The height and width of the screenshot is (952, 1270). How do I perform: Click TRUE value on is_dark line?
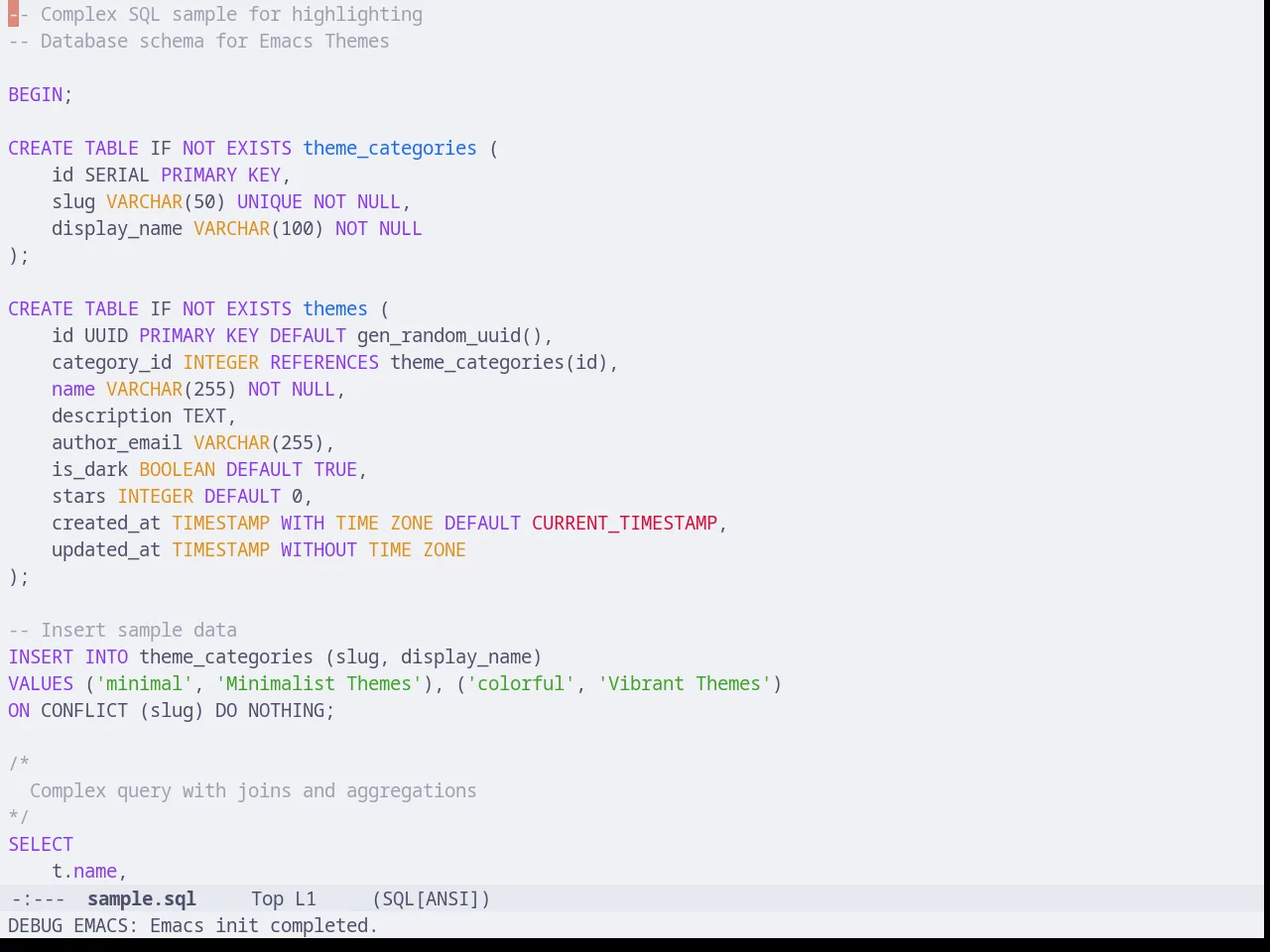click(335, 470)
